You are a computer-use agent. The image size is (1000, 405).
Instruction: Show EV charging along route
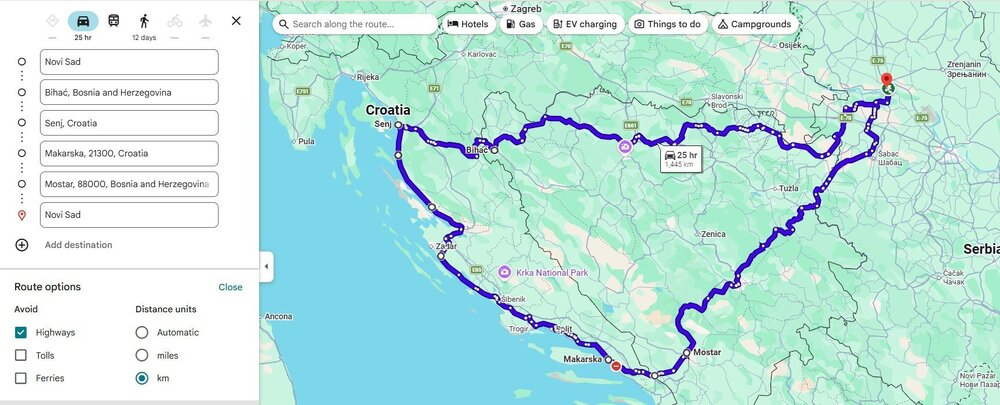tap(585, 24)
